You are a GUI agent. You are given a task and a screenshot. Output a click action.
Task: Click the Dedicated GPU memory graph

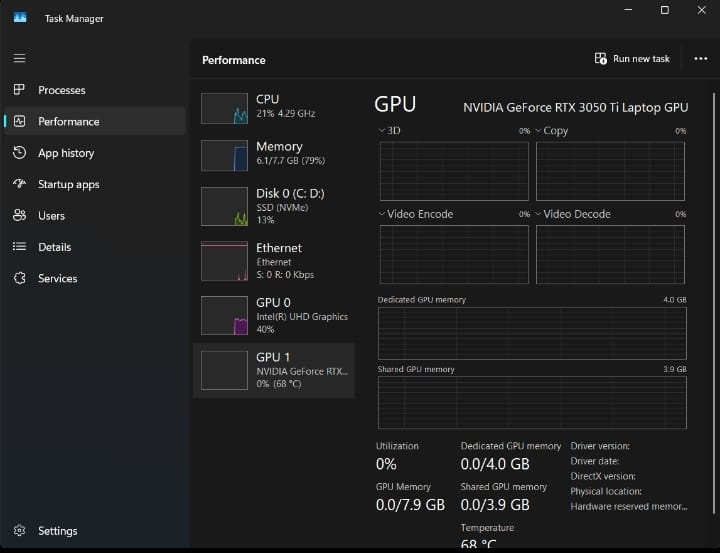[532, 333]
